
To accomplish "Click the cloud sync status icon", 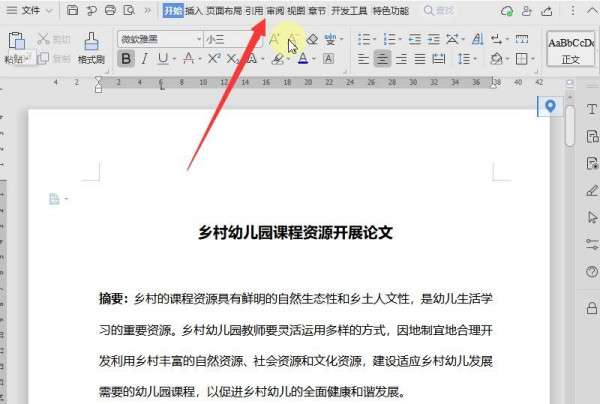I will click(x=507, y=11).
